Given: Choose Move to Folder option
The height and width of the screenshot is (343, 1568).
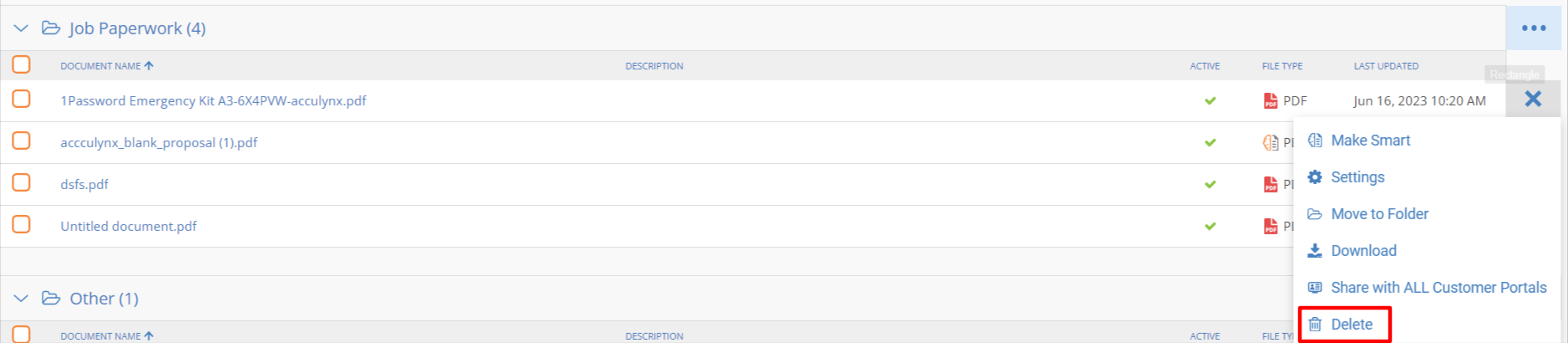Looking at the screenshot, I should [1379, 214].
